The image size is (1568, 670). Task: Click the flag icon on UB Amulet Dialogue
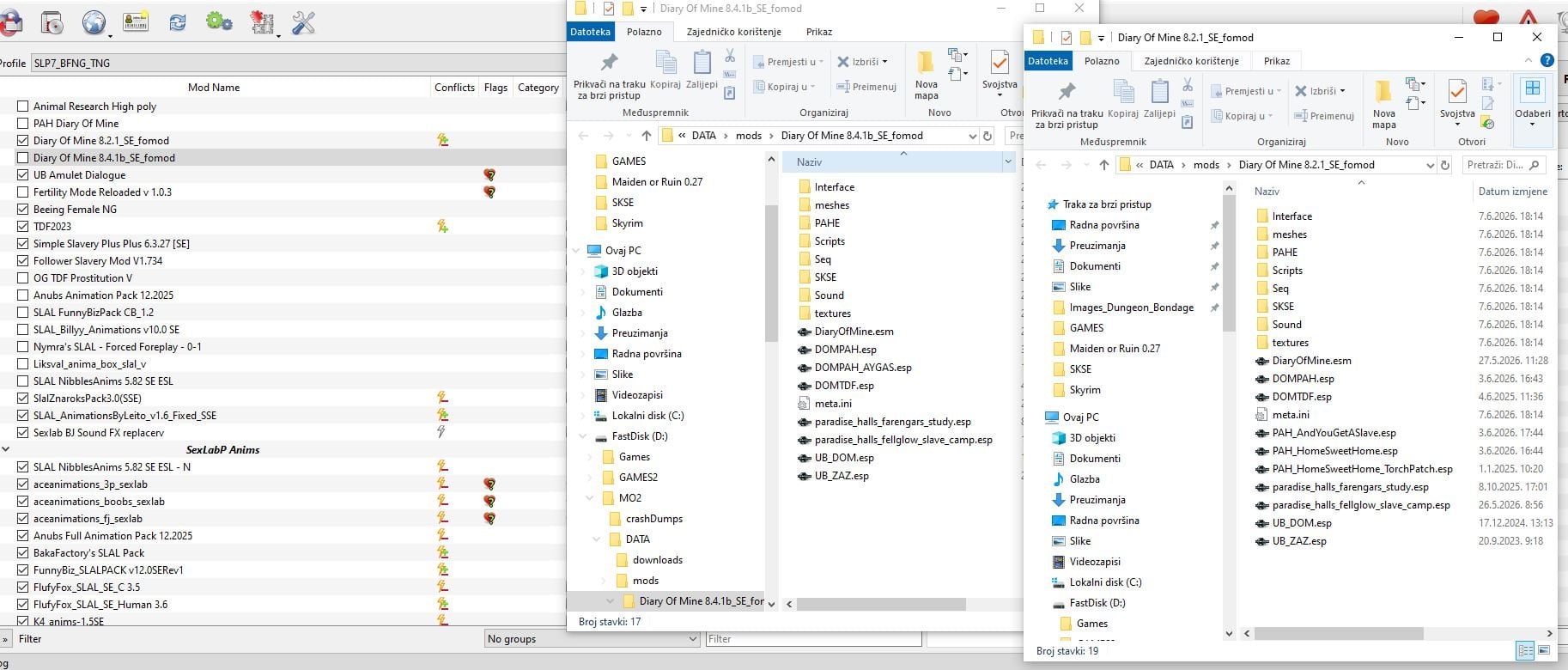point(489,174)
